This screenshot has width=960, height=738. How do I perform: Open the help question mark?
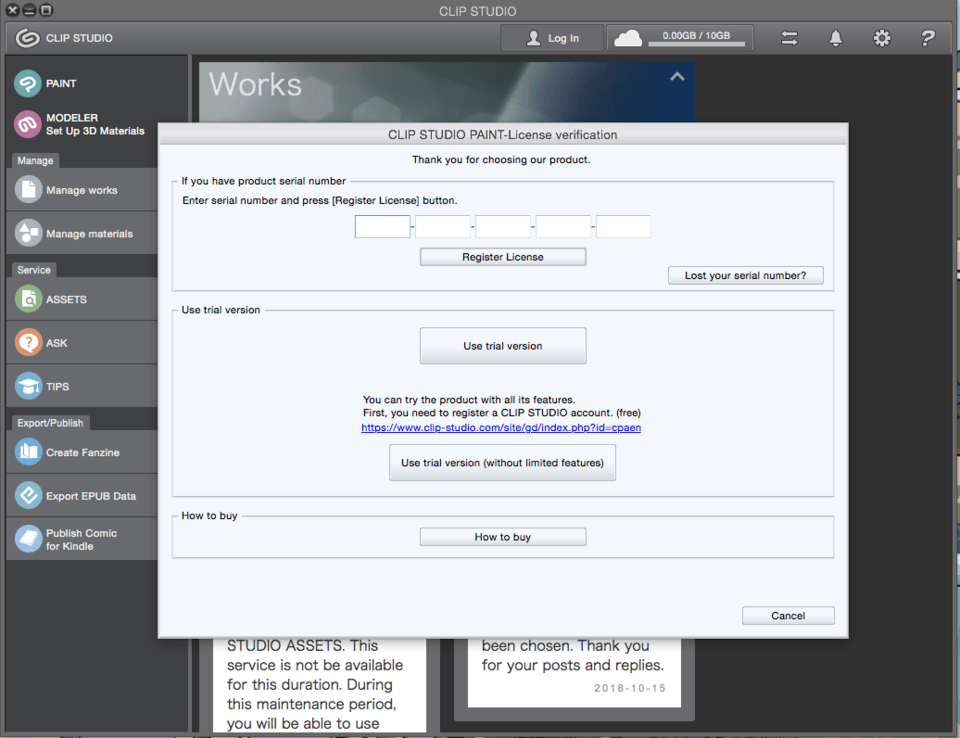[927, 38]
